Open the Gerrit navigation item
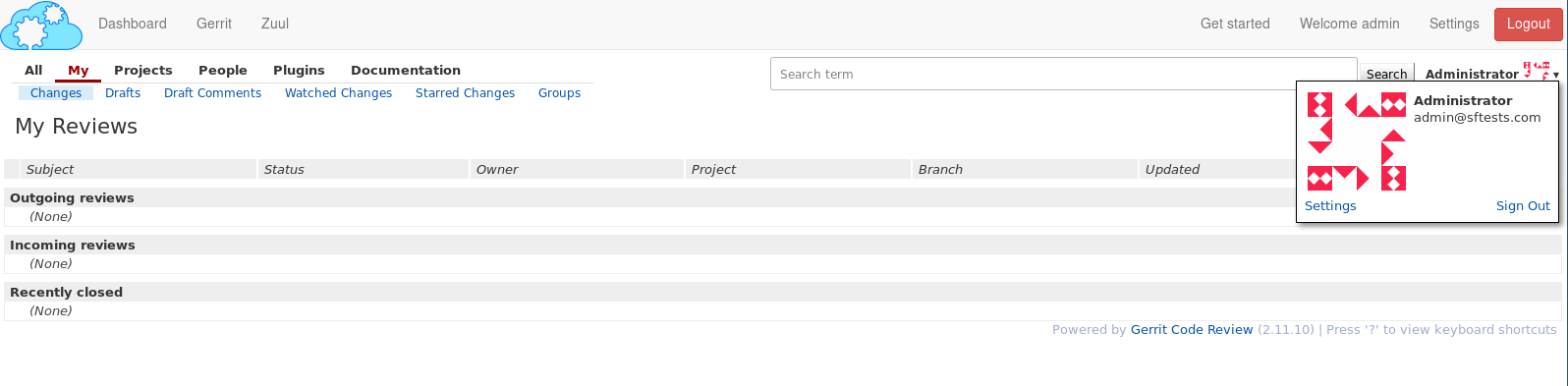 214,24
